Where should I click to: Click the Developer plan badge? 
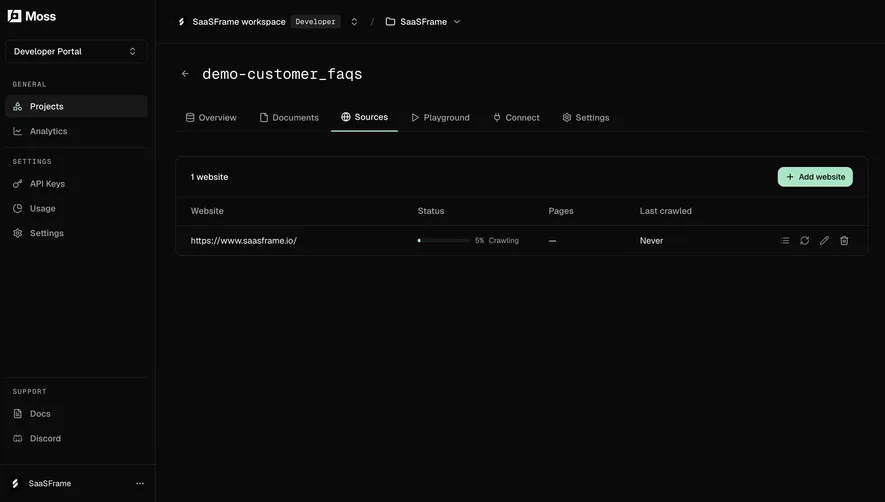click(x=316, y=22)
